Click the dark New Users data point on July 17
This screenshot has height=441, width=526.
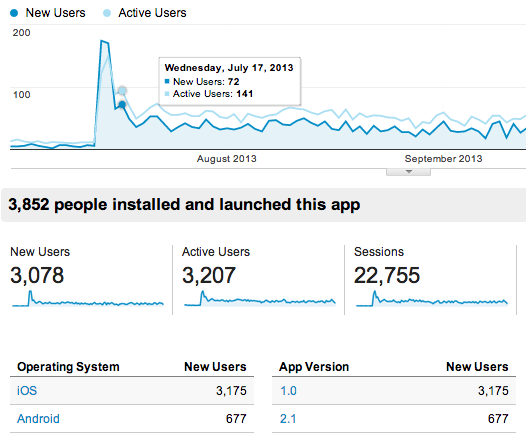(x=122, y=105)
